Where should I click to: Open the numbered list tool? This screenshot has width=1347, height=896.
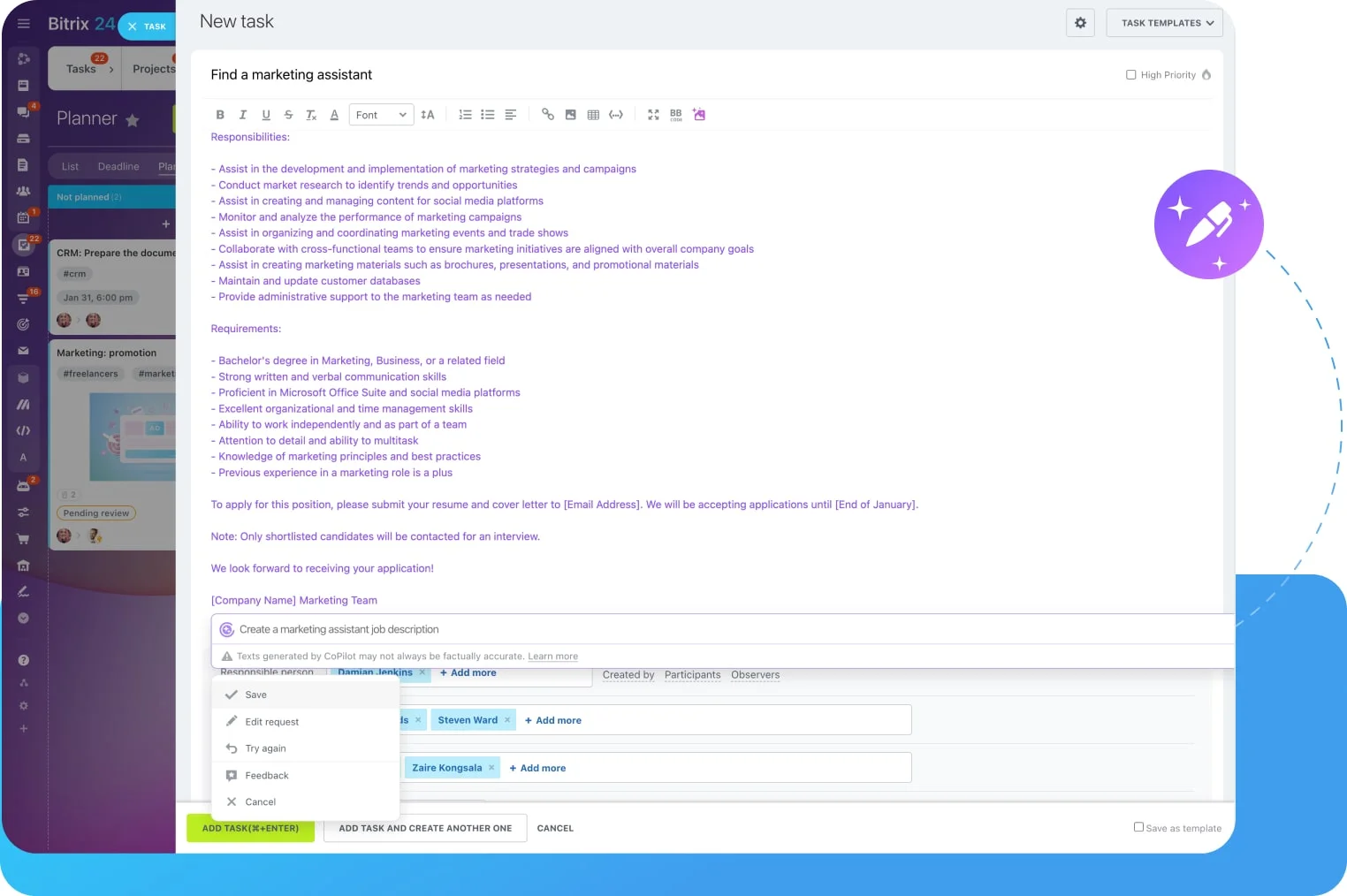466,114
